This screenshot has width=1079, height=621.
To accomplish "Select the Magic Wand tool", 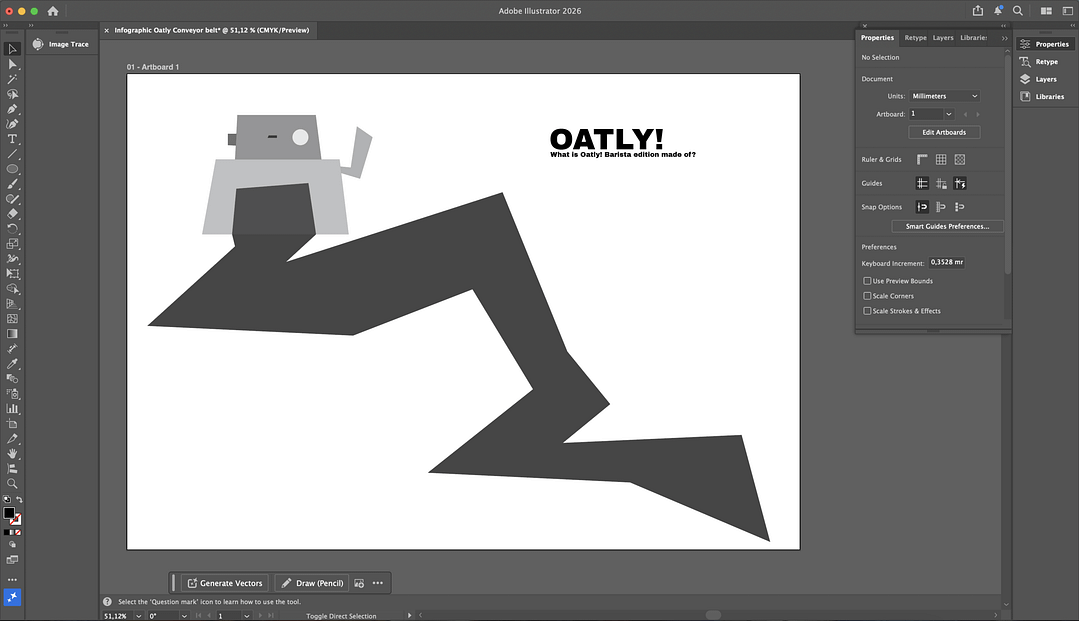I will click(x=13, y=79).
